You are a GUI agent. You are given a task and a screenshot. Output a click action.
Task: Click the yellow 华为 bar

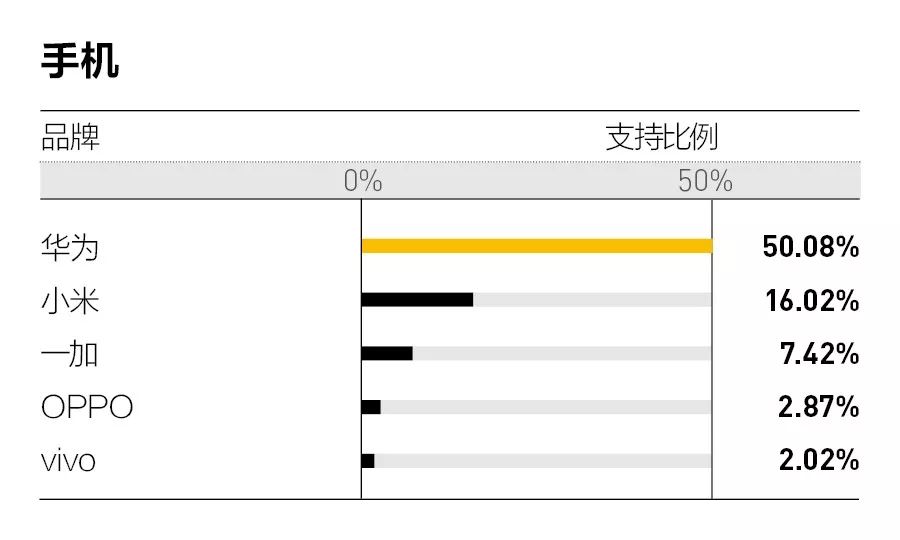(537, 246)
